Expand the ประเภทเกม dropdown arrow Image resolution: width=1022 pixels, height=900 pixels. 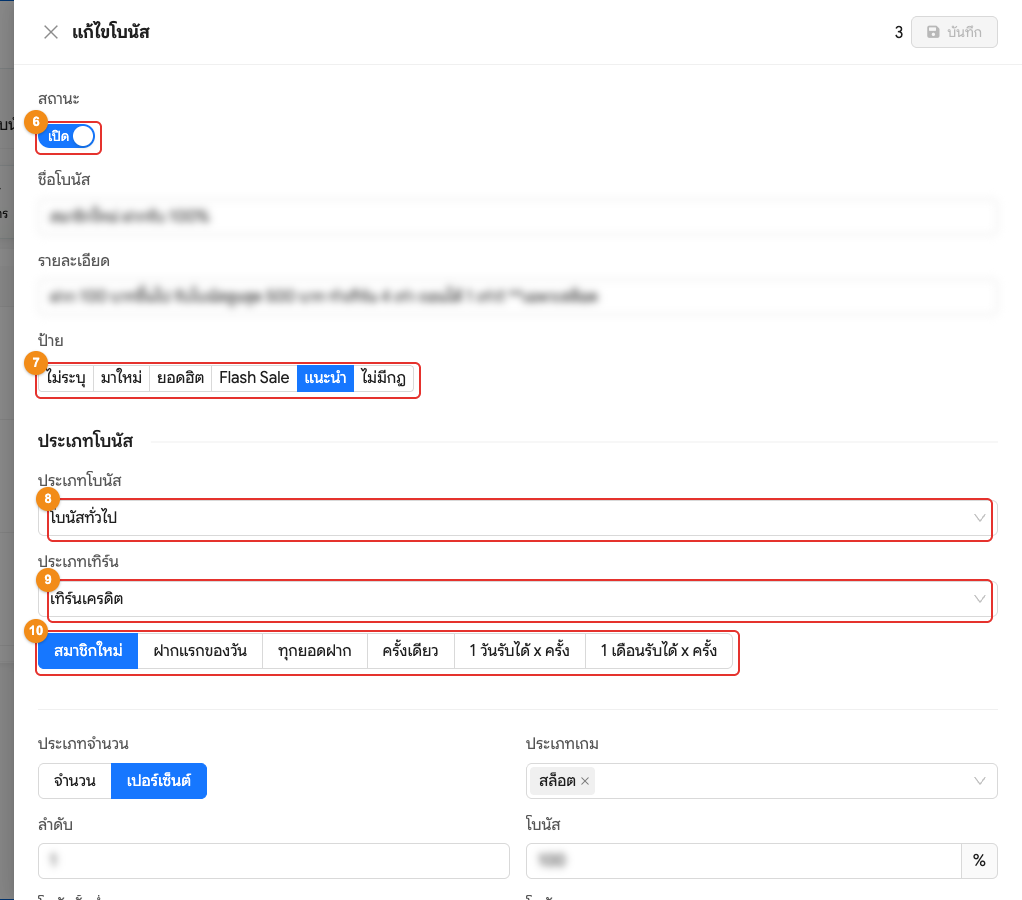979,781
